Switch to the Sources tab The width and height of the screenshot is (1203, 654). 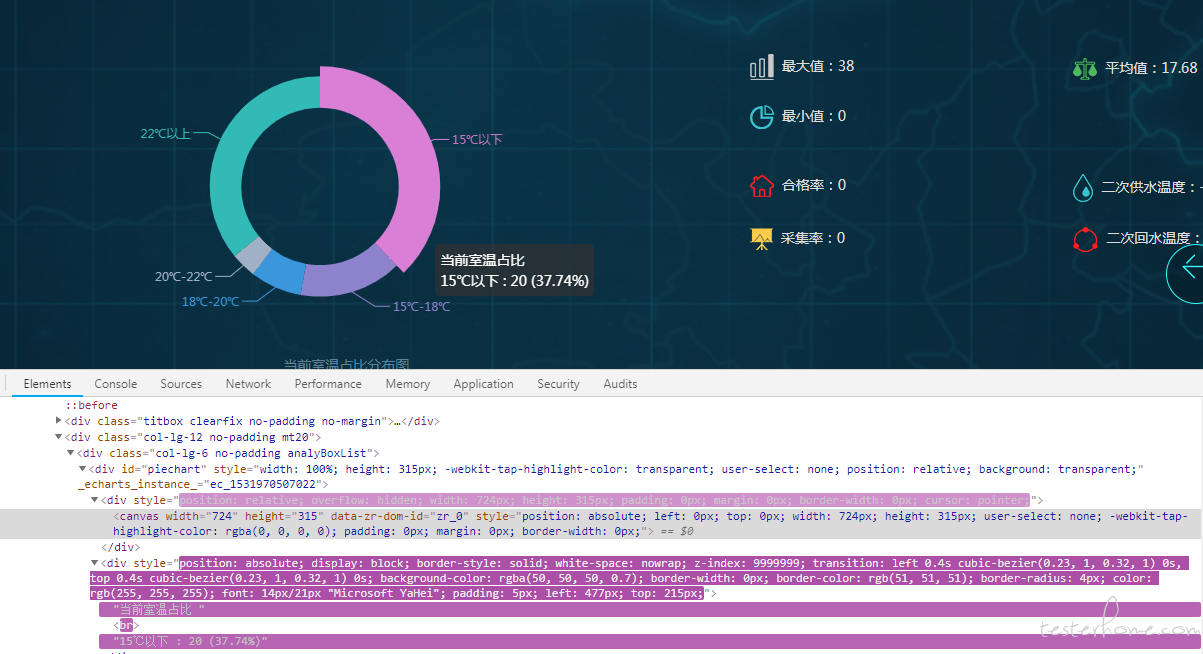(181, 384)
